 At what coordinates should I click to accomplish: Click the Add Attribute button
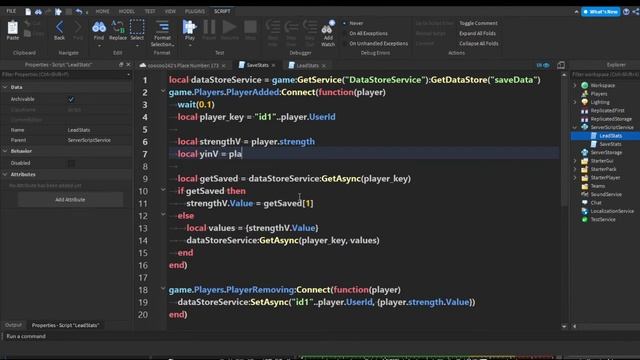(x=70, y=200)
